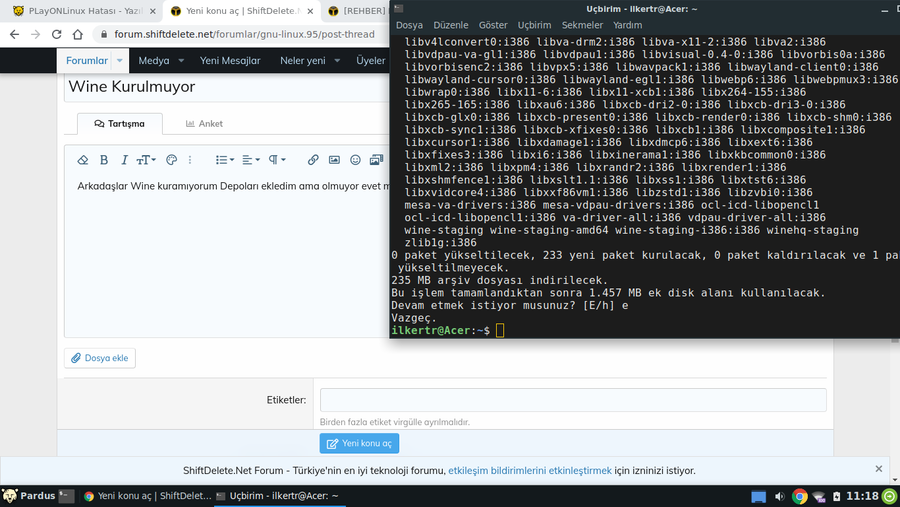Click the insert image icon in editor
The width and height of the screenshot is (900, 507).
[x=334, y=160]
